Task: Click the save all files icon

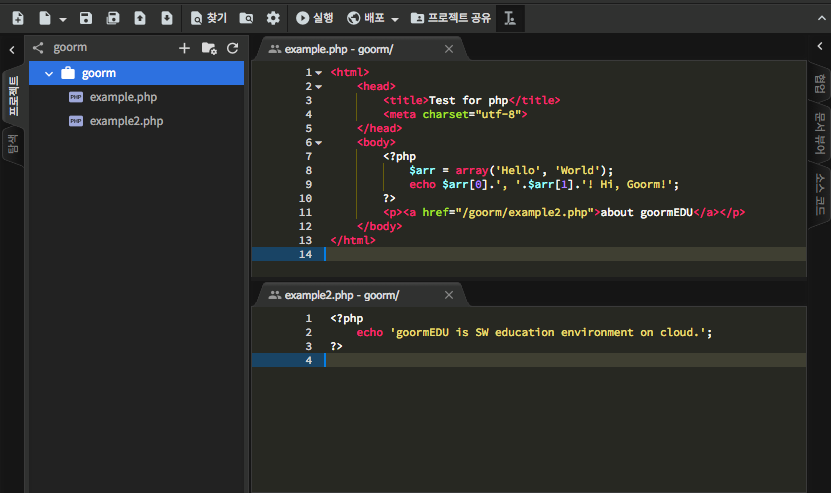Action: 113,18
